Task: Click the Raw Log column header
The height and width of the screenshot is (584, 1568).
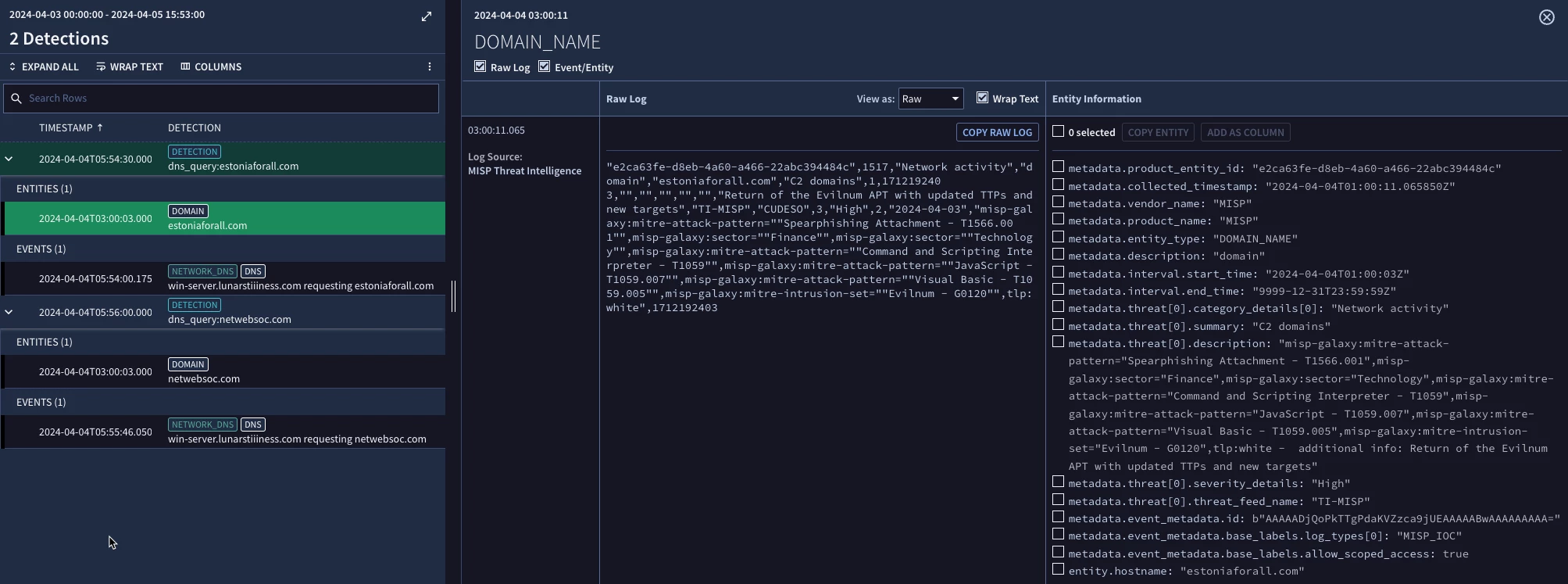Action: coord(626,99)
